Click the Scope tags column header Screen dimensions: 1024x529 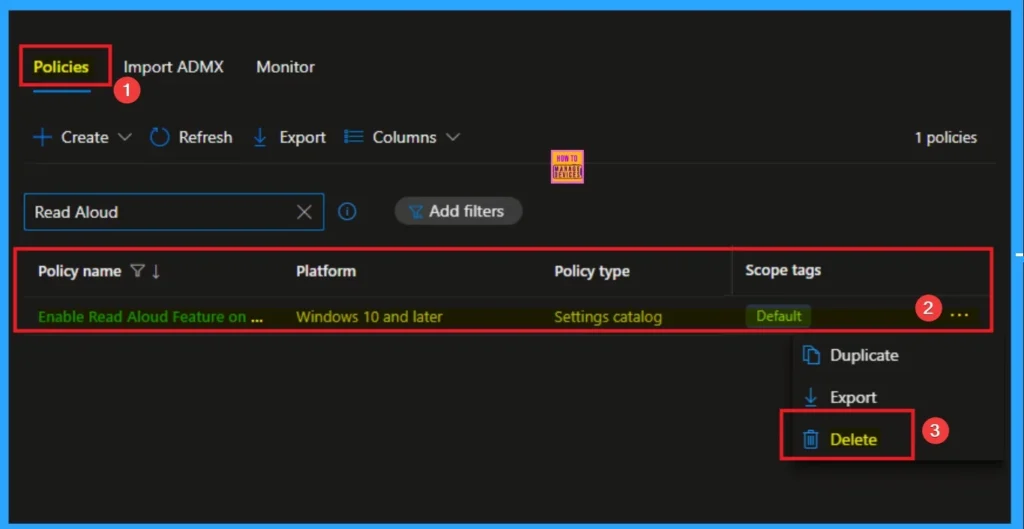(x=783, y=270)
